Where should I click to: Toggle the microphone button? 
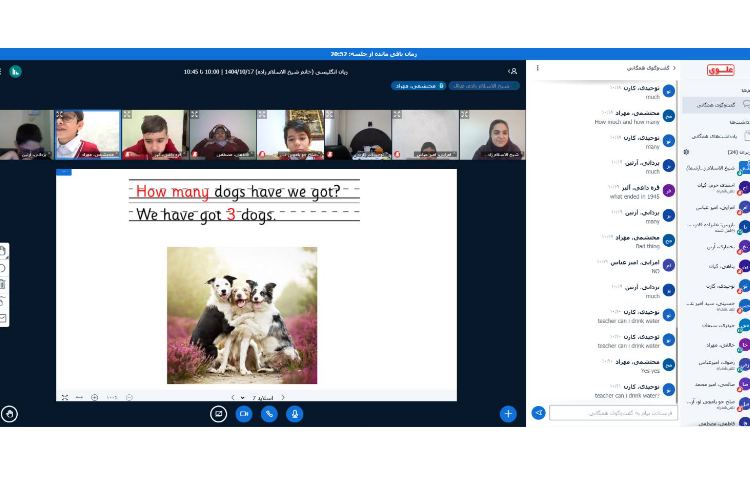pyautogui.click(x=294, y=413)
